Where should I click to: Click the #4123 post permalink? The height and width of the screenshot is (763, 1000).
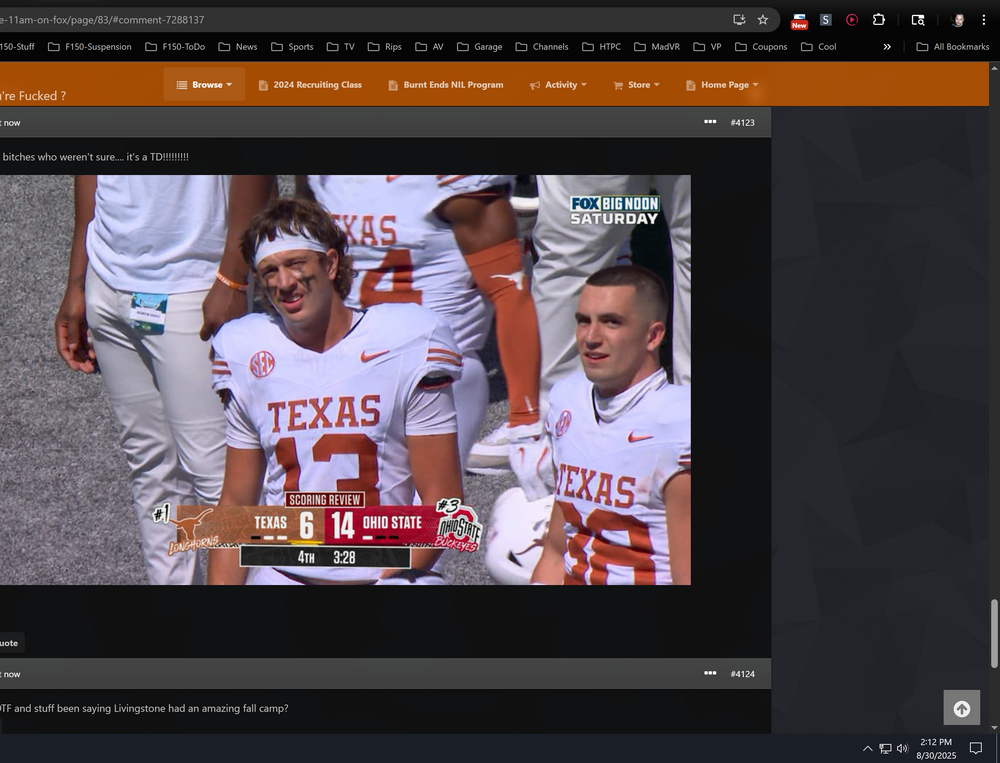click(x=742, y=122)
